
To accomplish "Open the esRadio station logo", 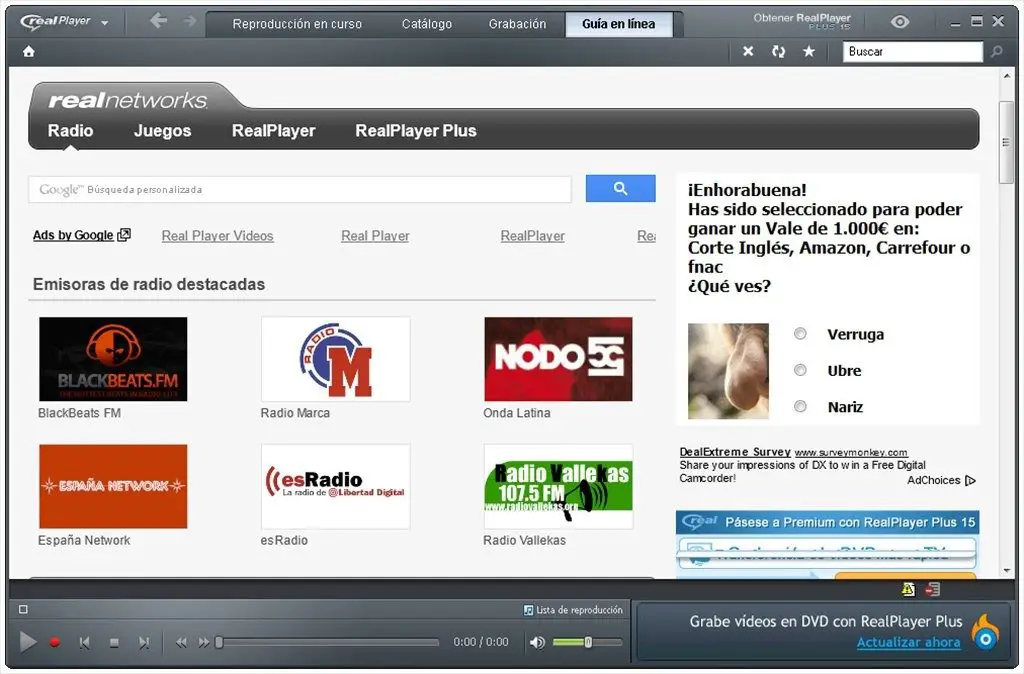I will coord(336,487).
